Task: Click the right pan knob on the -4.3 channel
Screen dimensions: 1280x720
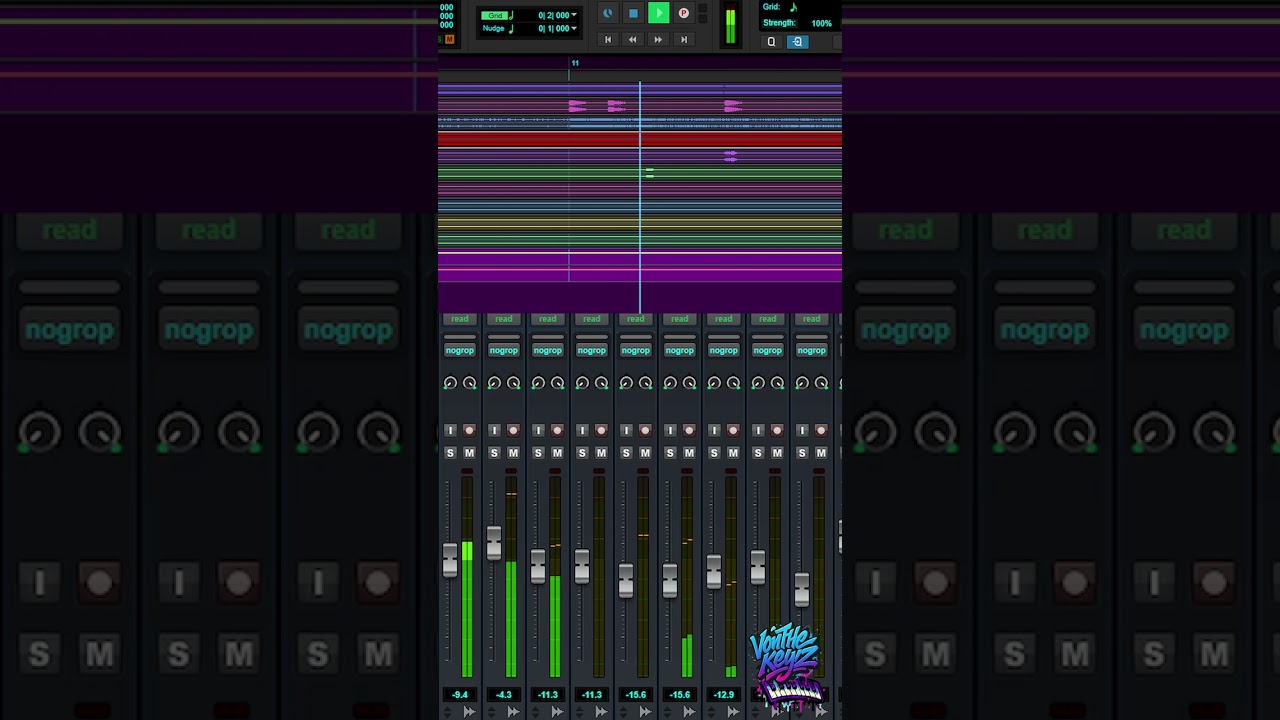Action: (513, 383)
